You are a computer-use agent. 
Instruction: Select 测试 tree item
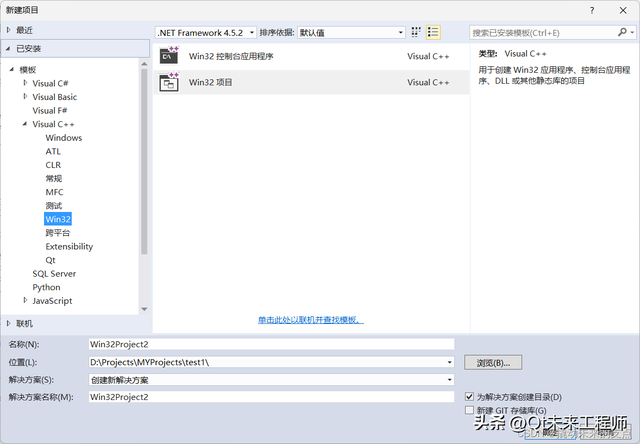pyautogui.click(x=53, y=206)
